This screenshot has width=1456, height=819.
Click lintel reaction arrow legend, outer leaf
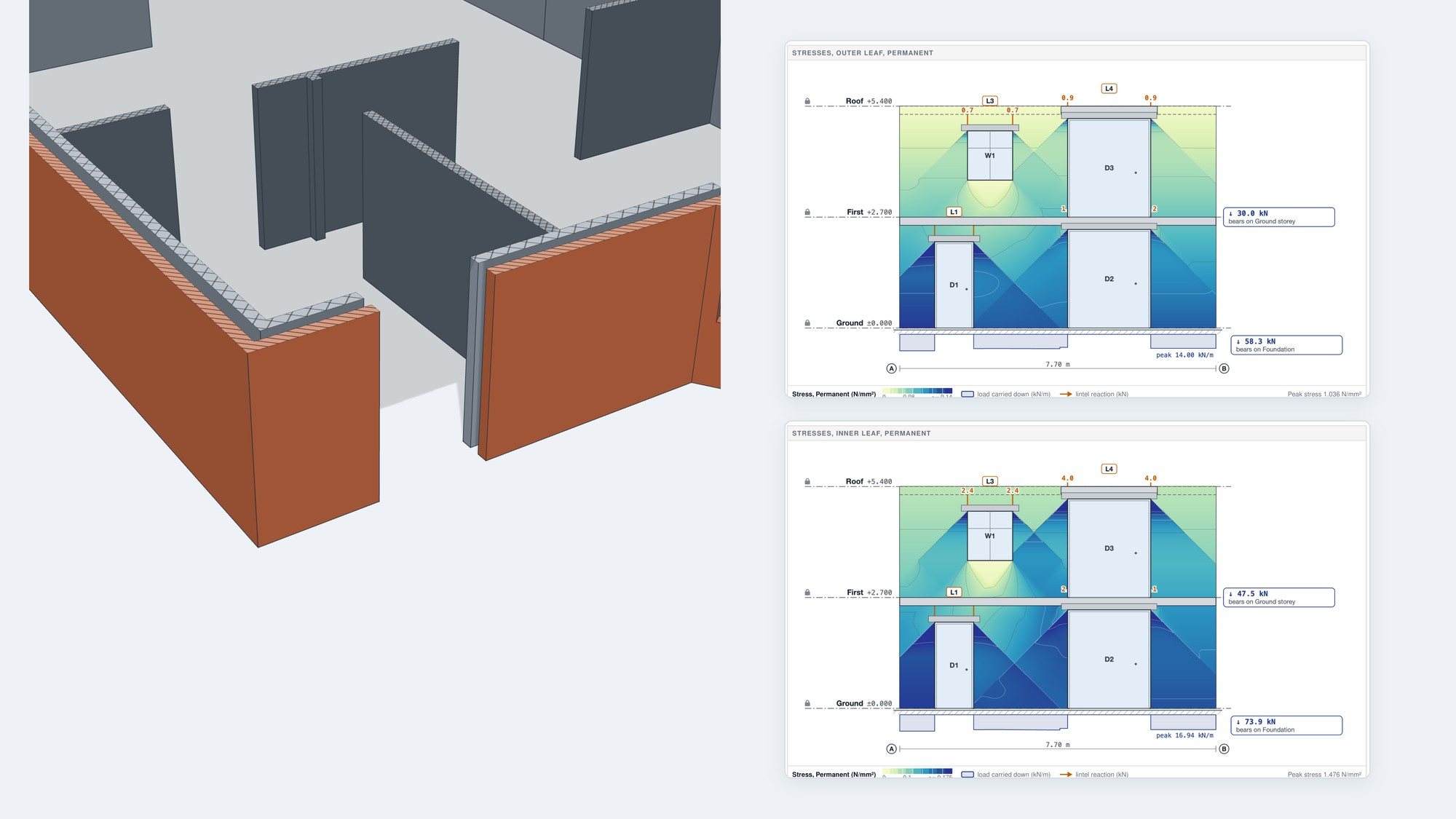[1066, 394]
